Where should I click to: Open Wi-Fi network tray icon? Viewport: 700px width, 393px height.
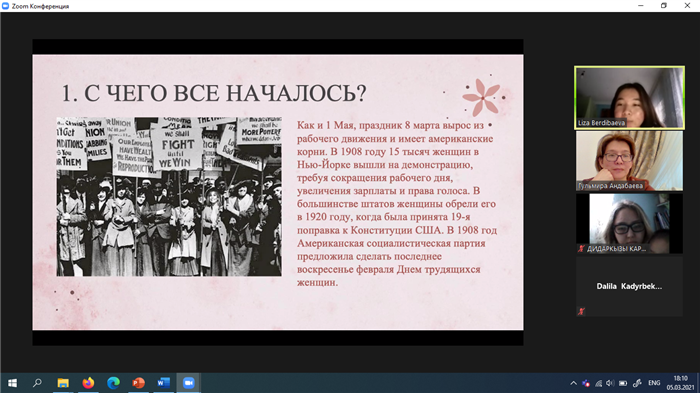pos(598,383)
